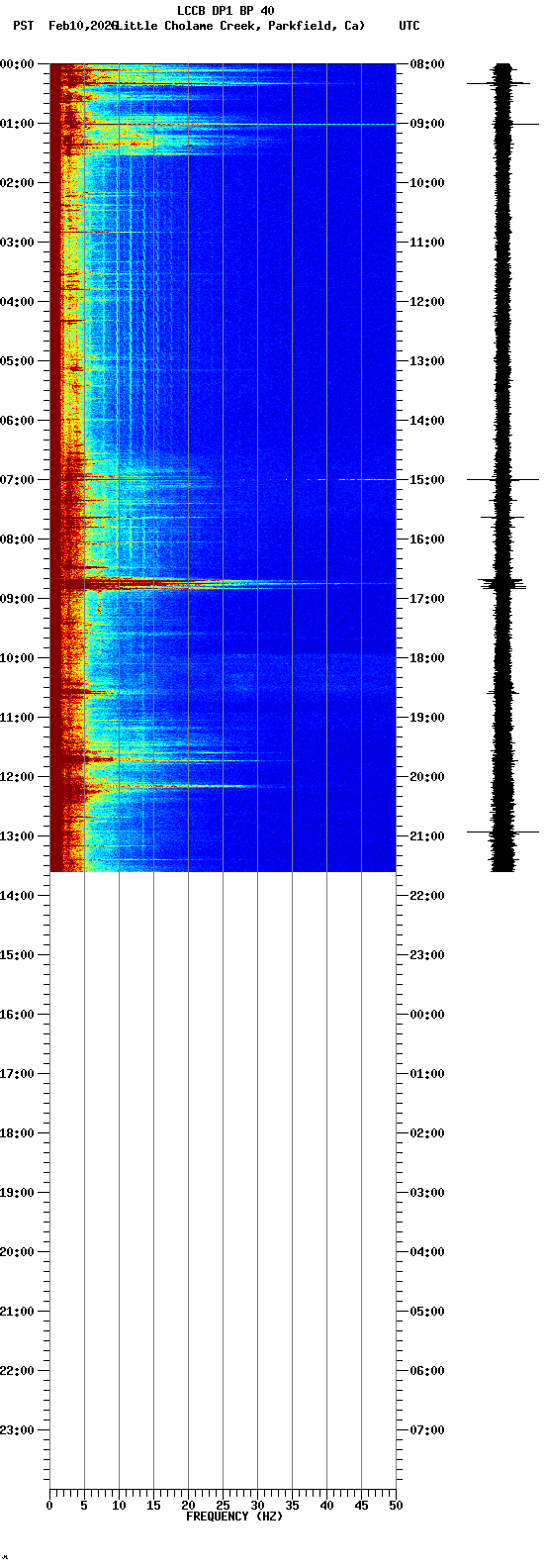
Task: Click the UTC '00:00' time label
Action: [427, 1015]
